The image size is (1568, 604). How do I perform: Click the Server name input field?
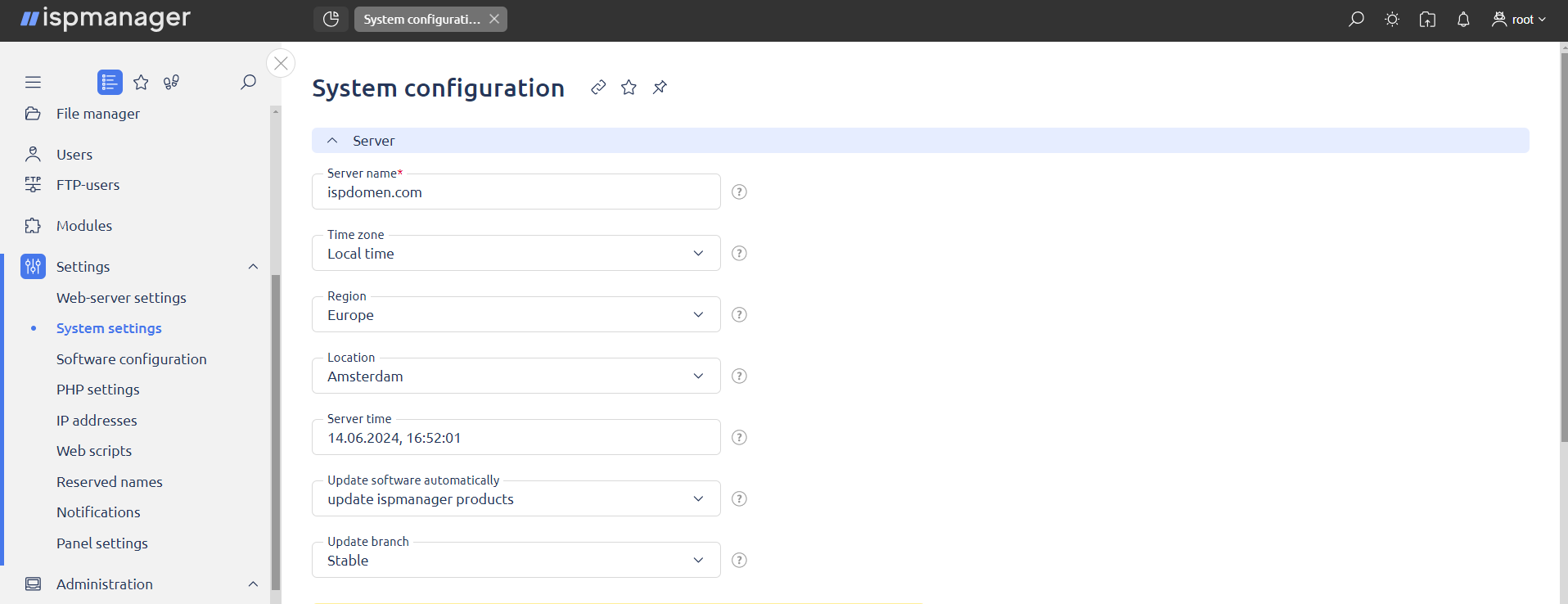[516, 193]
